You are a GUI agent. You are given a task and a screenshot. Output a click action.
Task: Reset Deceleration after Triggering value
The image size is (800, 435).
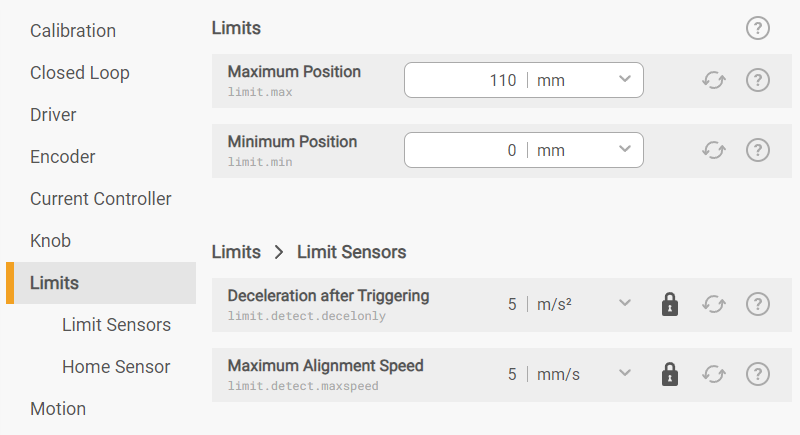713,304
